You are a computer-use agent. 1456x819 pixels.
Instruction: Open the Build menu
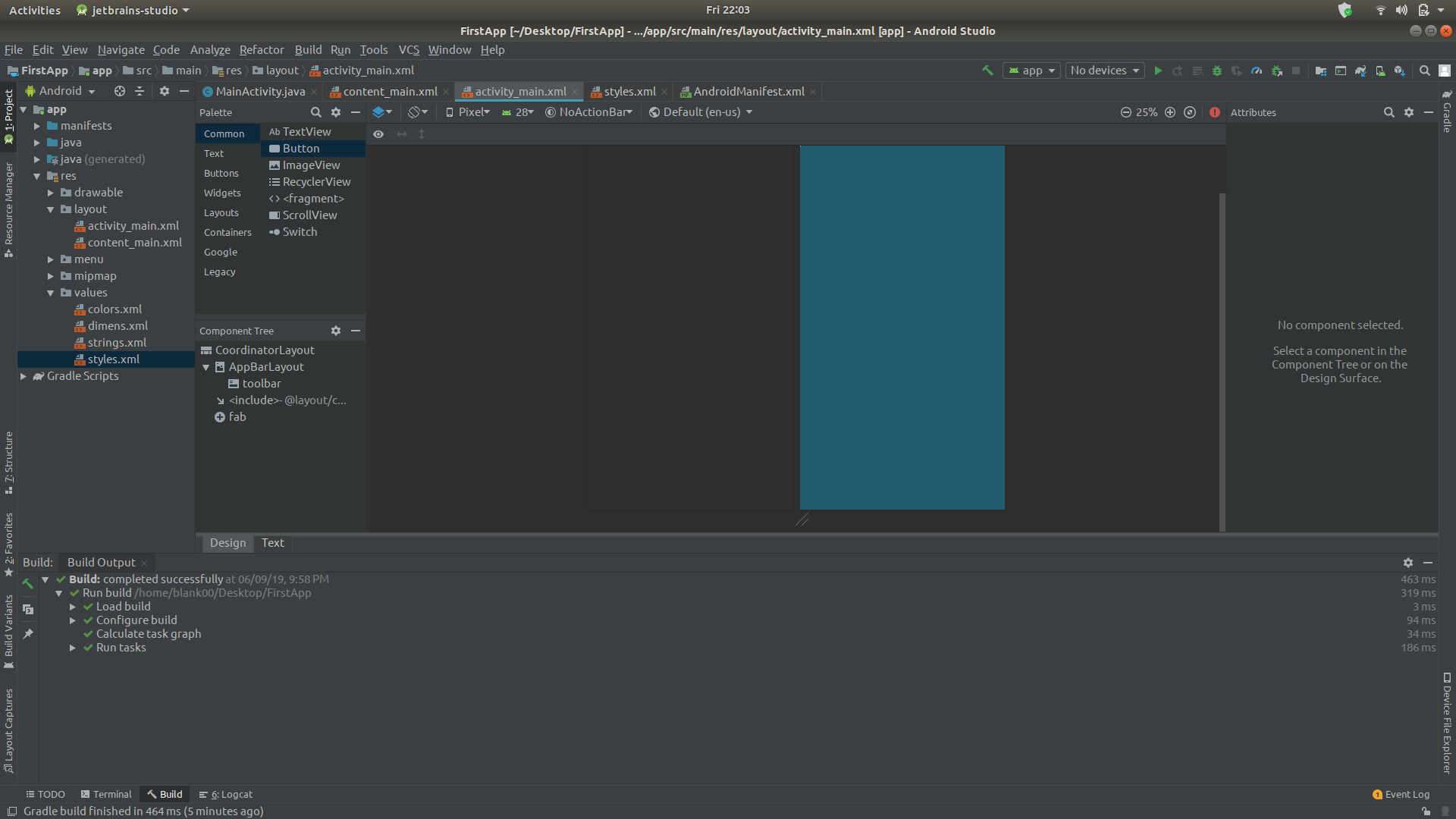tap(308, 50)
